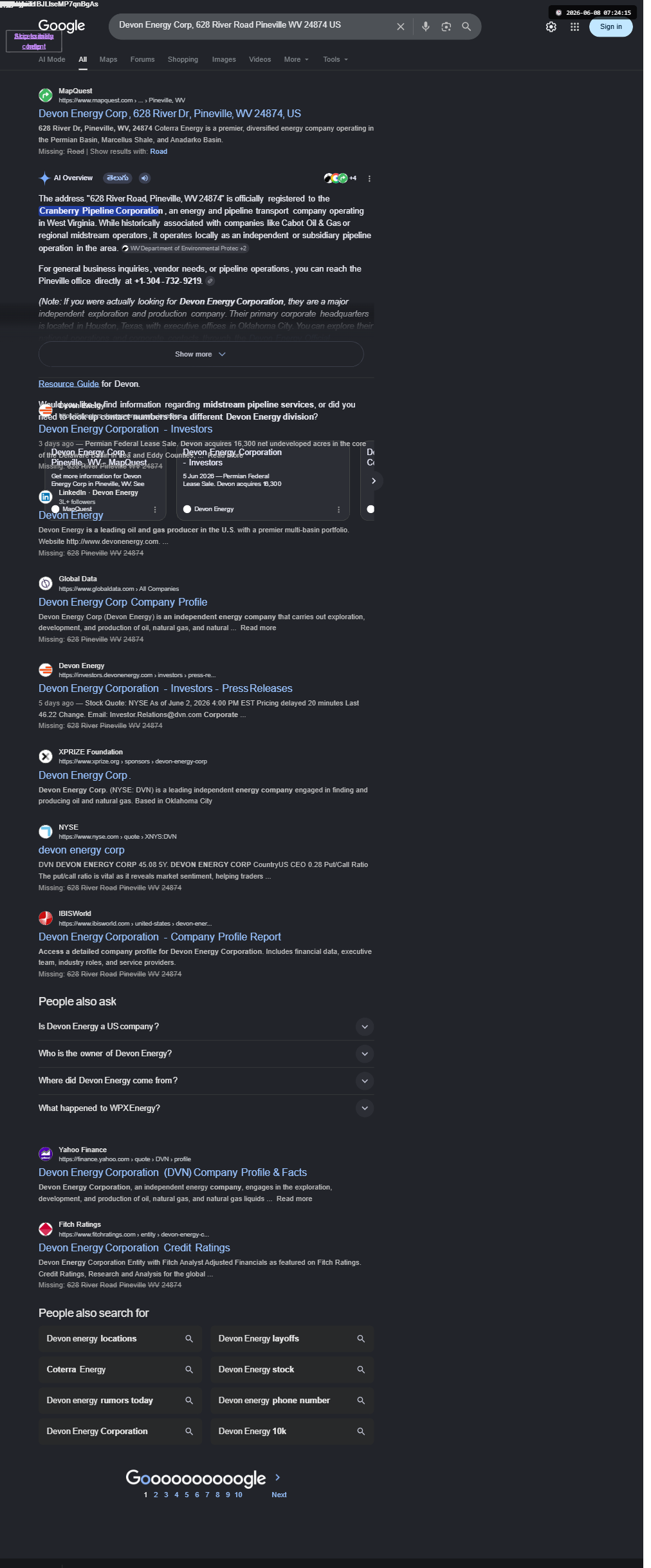Search related 'Devon Energy layoffs'
Viewport: 651px width, 1568px height.
point(292,1339)
